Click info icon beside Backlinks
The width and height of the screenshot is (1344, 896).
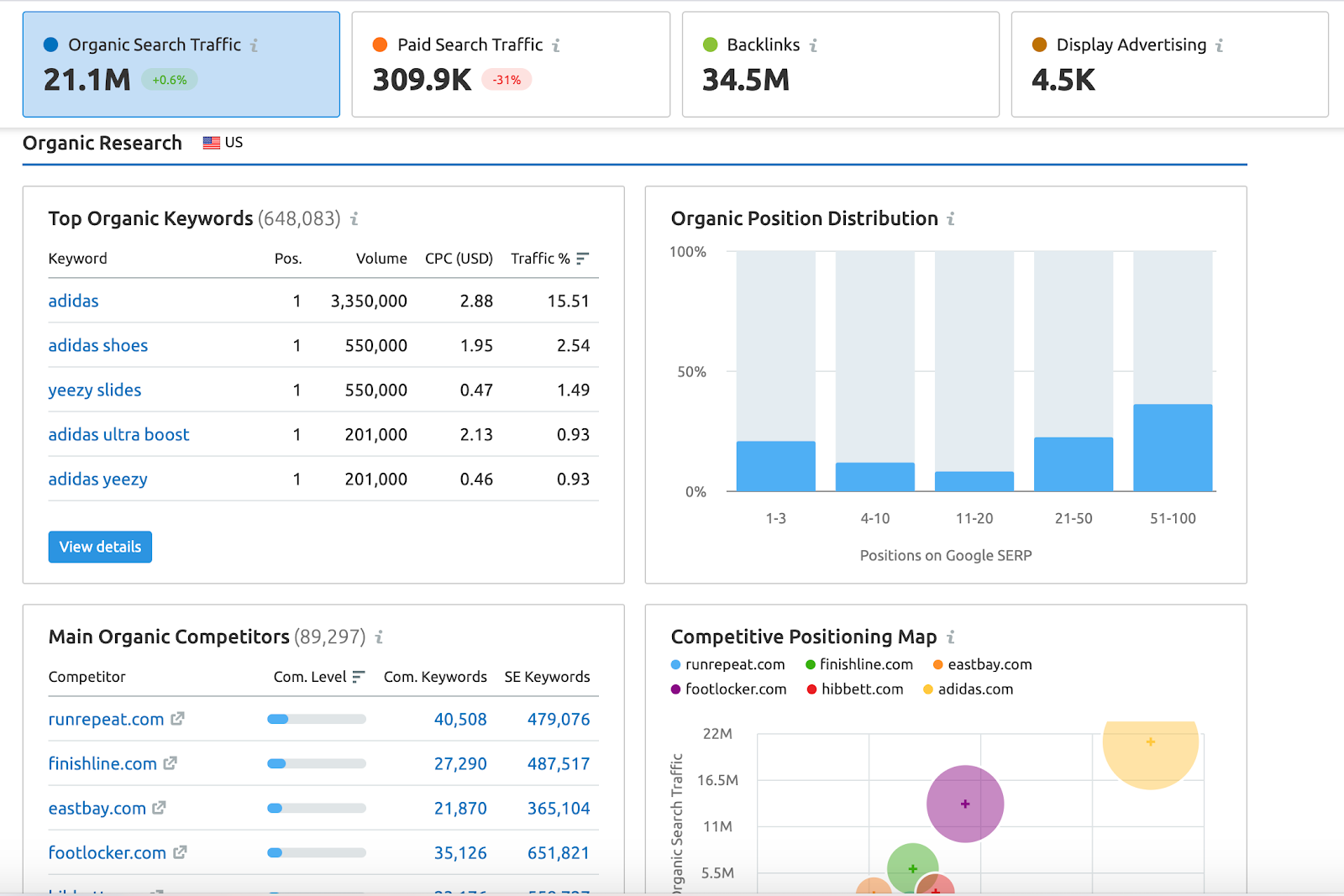813,45
